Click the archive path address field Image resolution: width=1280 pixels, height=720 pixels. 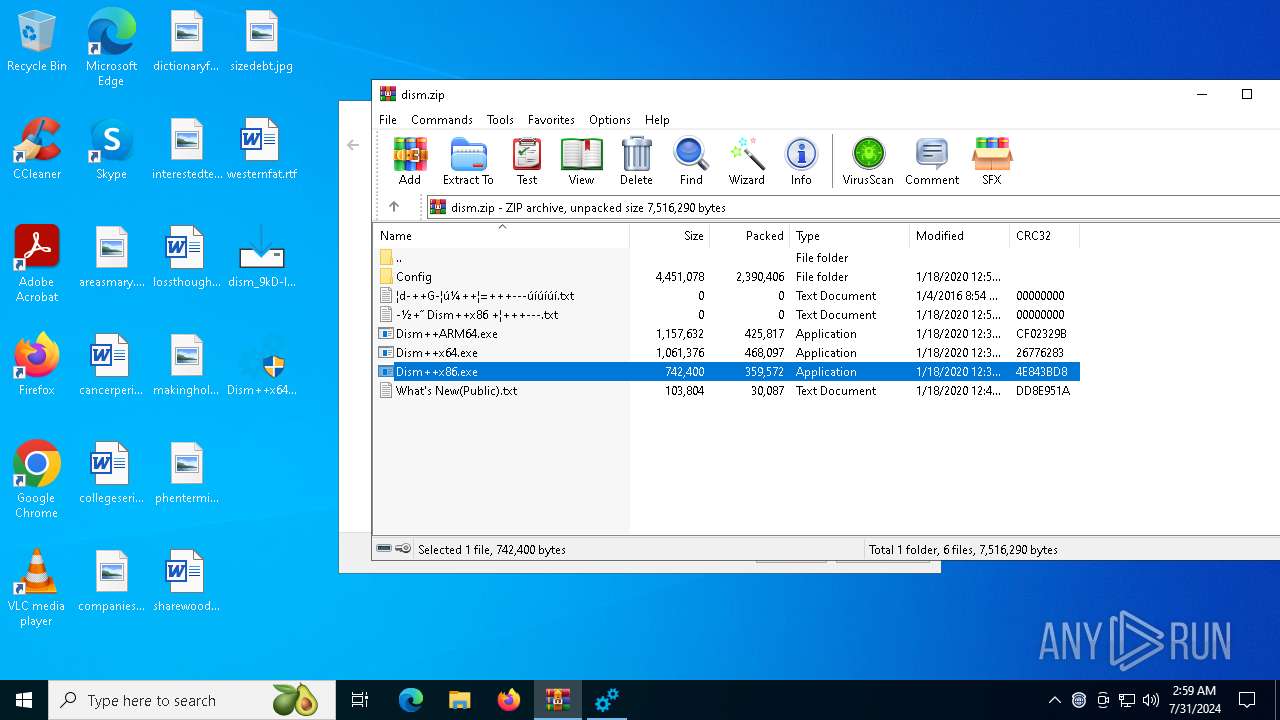[x=853, y=207]
